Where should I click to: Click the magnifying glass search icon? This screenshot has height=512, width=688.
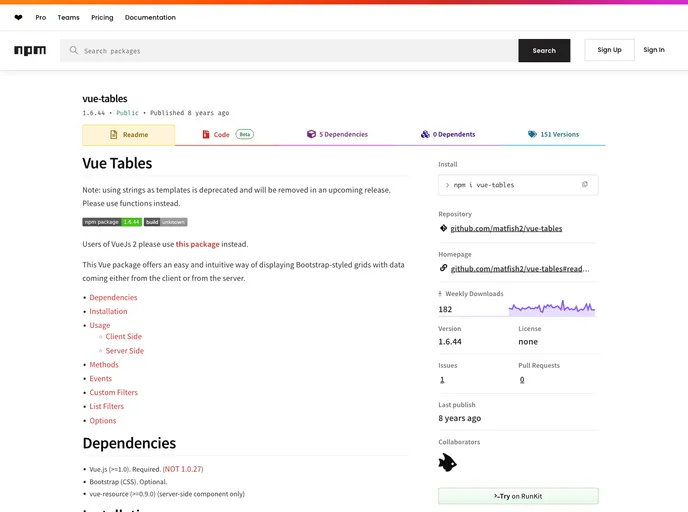click(74, 50)
